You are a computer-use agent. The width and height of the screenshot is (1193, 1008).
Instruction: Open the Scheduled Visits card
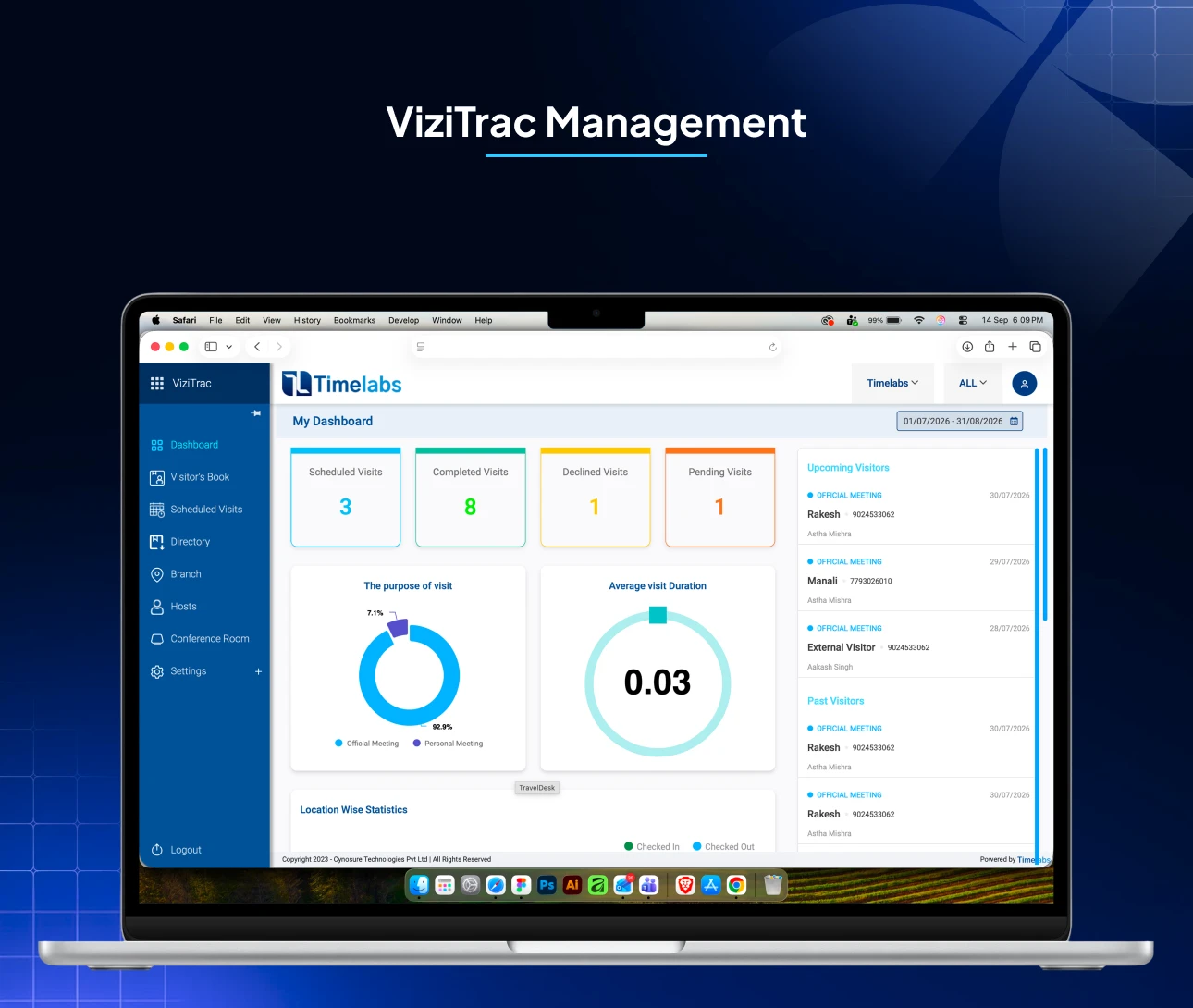(x=346, y=498)
